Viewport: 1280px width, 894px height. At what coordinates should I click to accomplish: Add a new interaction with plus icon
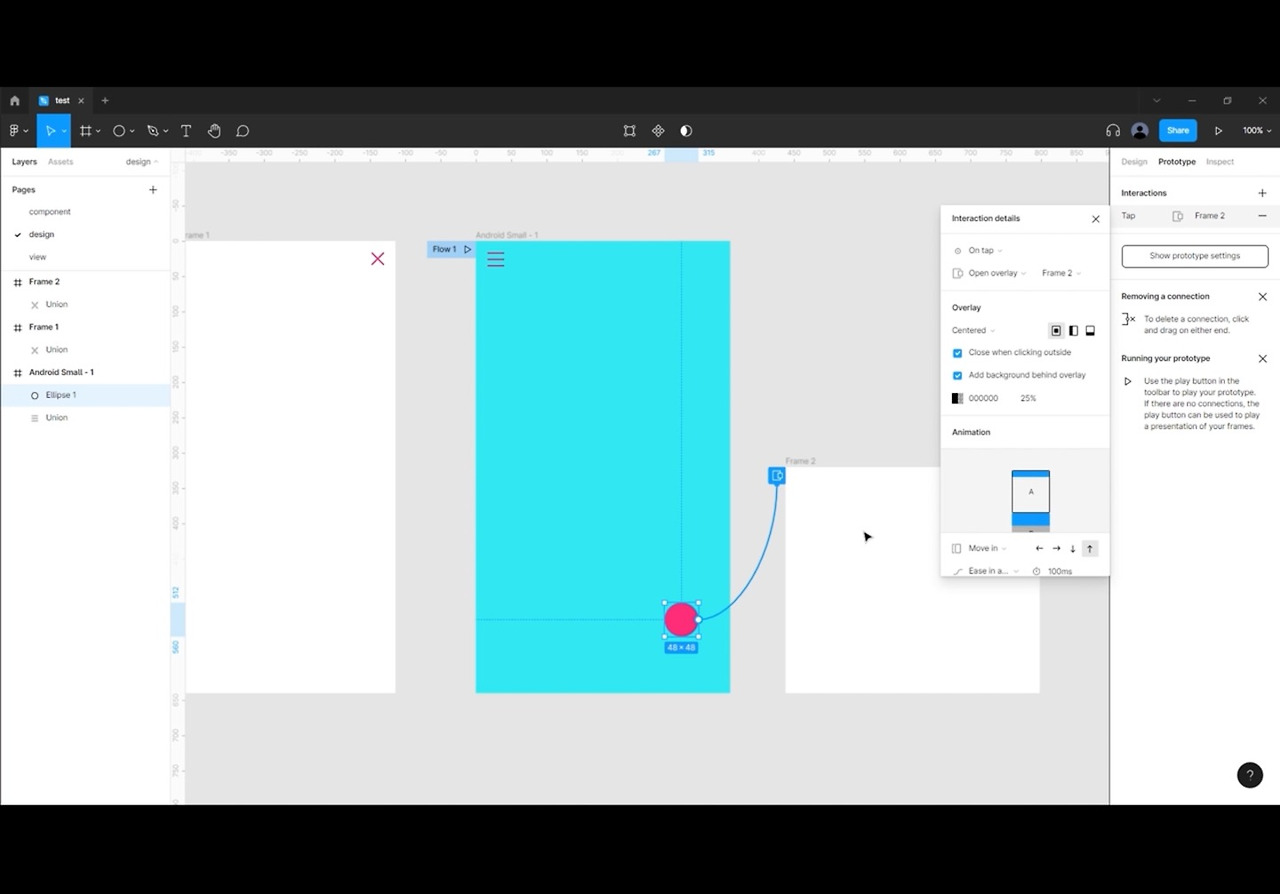[x=1262, y=193]
